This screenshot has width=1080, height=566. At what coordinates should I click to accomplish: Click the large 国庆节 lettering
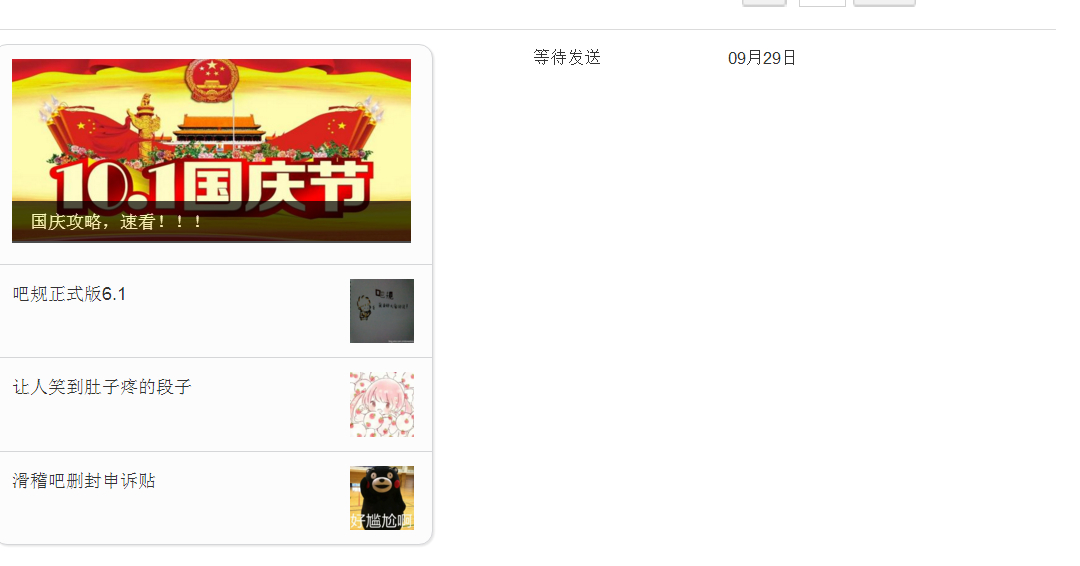(x=276, y=185)
